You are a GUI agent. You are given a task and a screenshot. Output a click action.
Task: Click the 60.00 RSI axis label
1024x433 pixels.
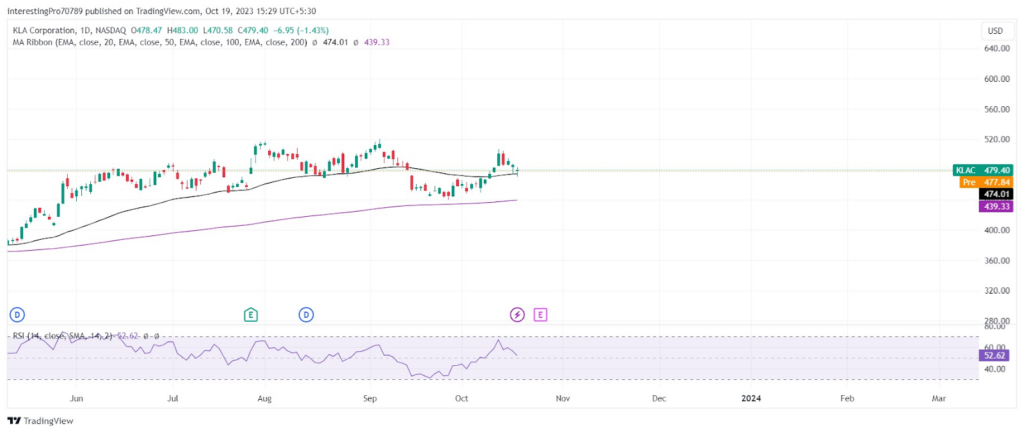tap(997, 347)
